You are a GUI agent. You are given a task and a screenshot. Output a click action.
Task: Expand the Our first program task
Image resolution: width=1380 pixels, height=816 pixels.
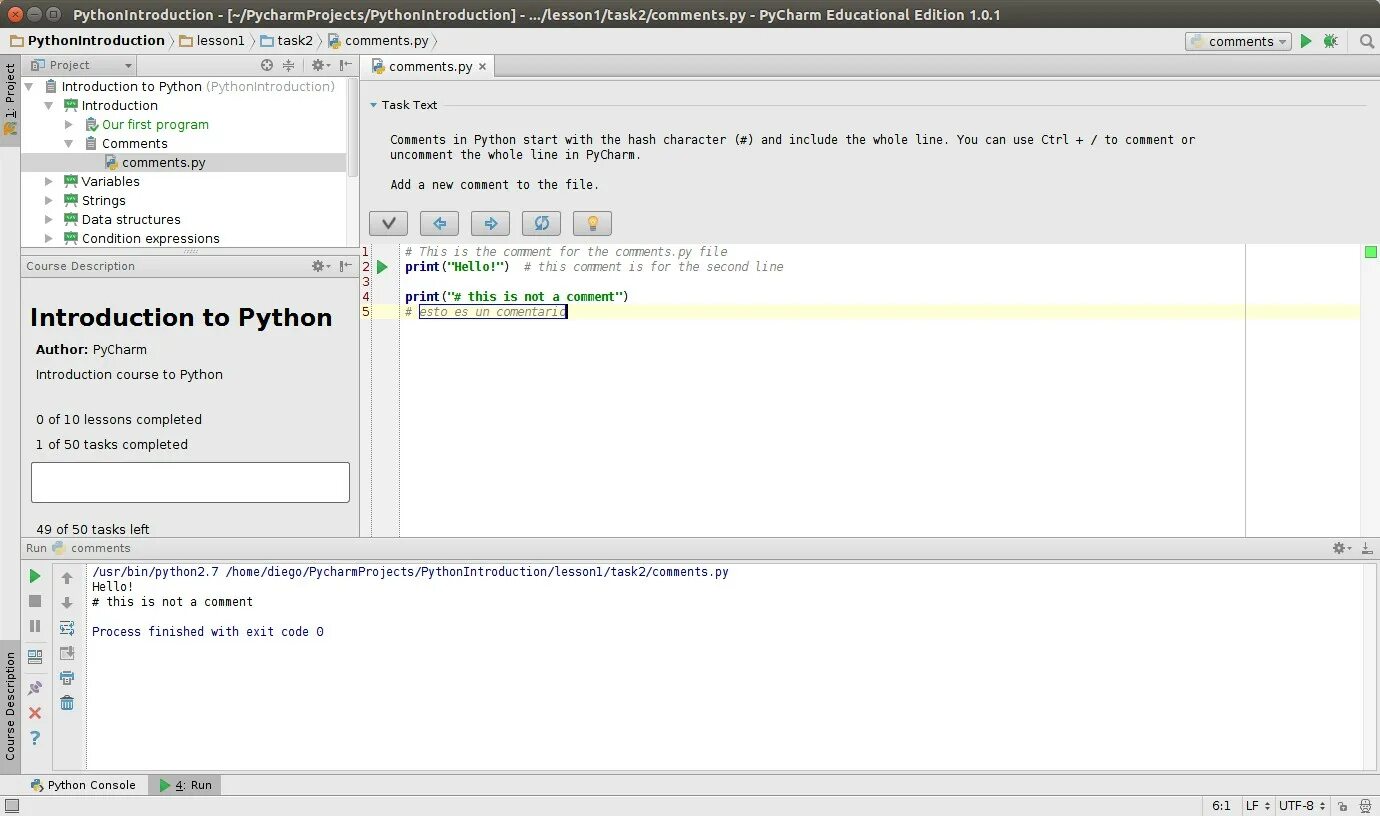click(68, 125)
